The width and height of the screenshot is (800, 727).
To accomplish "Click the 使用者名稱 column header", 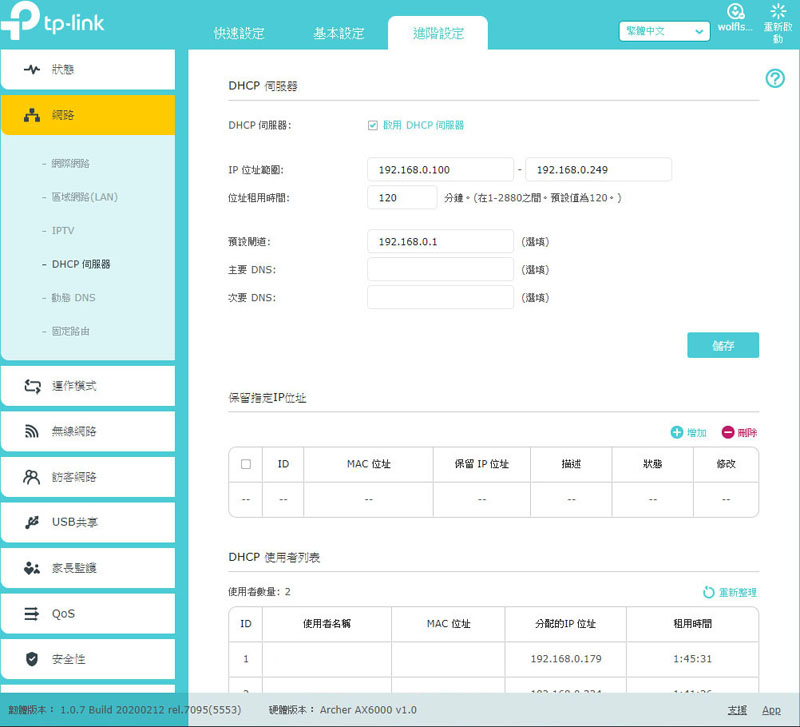I will click(327, 624).
